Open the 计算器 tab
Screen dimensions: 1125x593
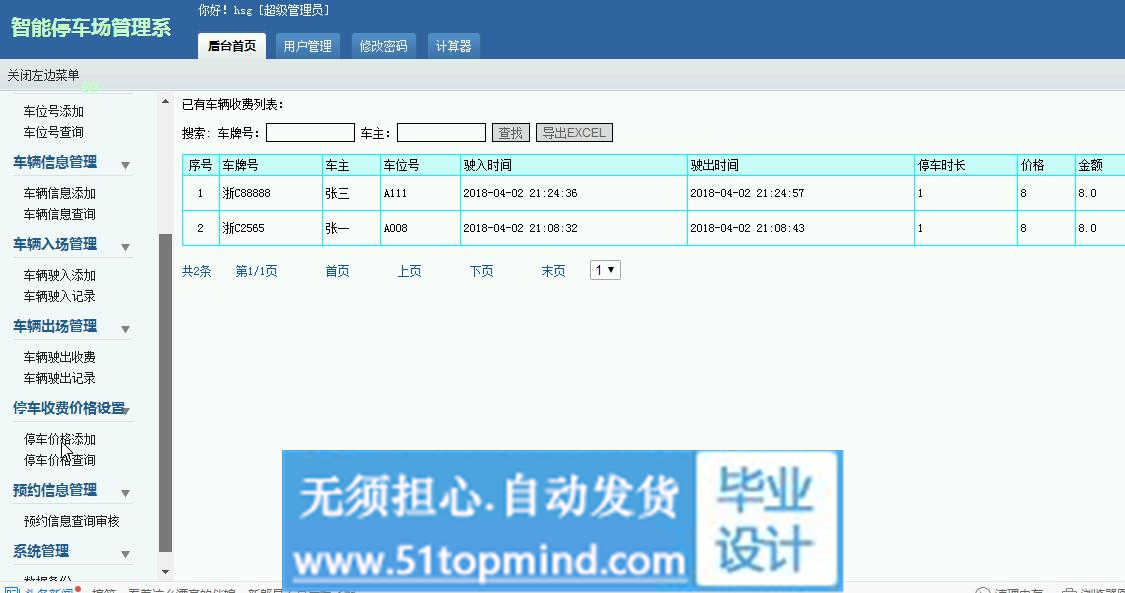(453, 46)
